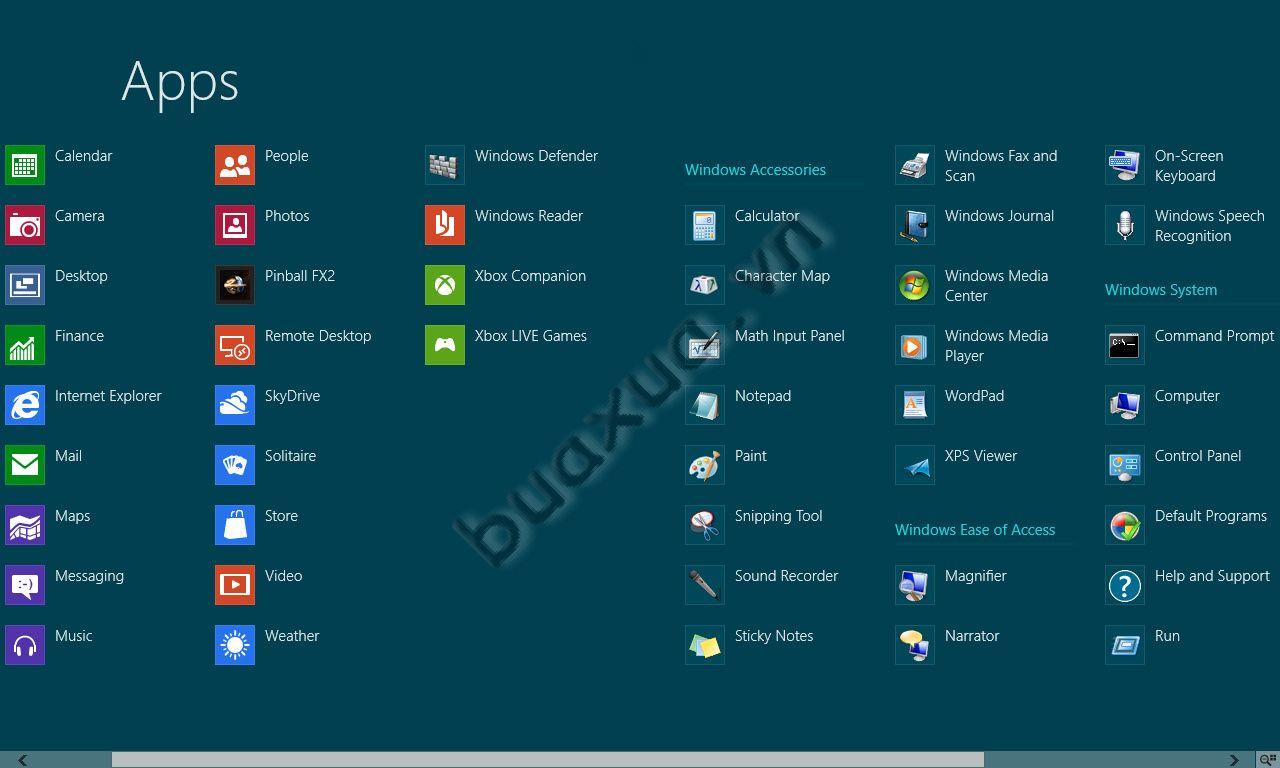Viewport: 1280px width, 768px height.
Task: Open the Video app icon
Action: [235, 585]
